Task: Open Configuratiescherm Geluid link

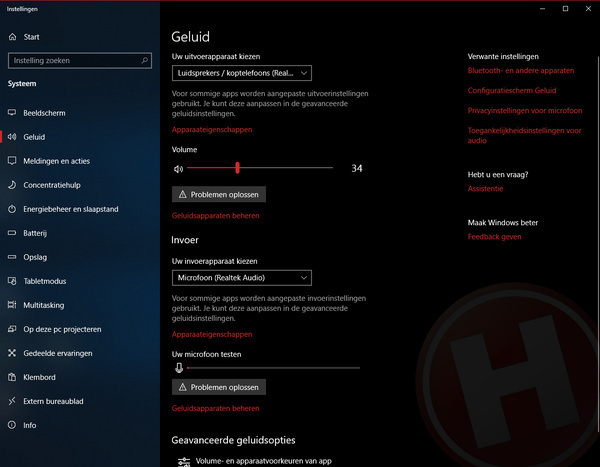Action: 512,90
